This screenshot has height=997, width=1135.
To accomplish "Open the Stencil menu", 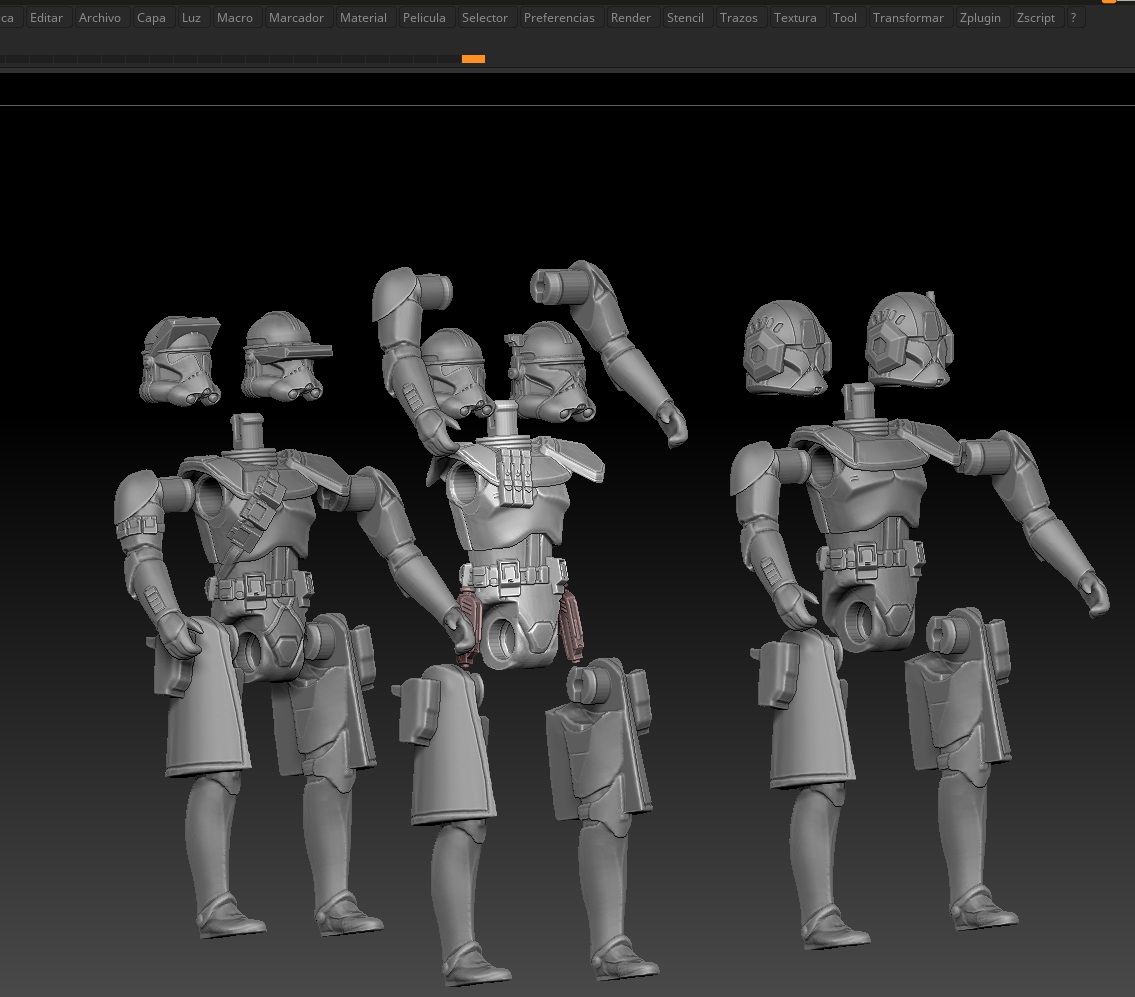I will tap(685, 17).
